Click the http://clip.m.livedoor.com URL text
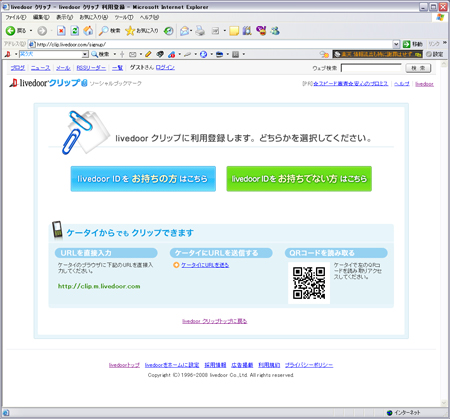The width and height of the screenshot is (450, 419). click(99, 286)
